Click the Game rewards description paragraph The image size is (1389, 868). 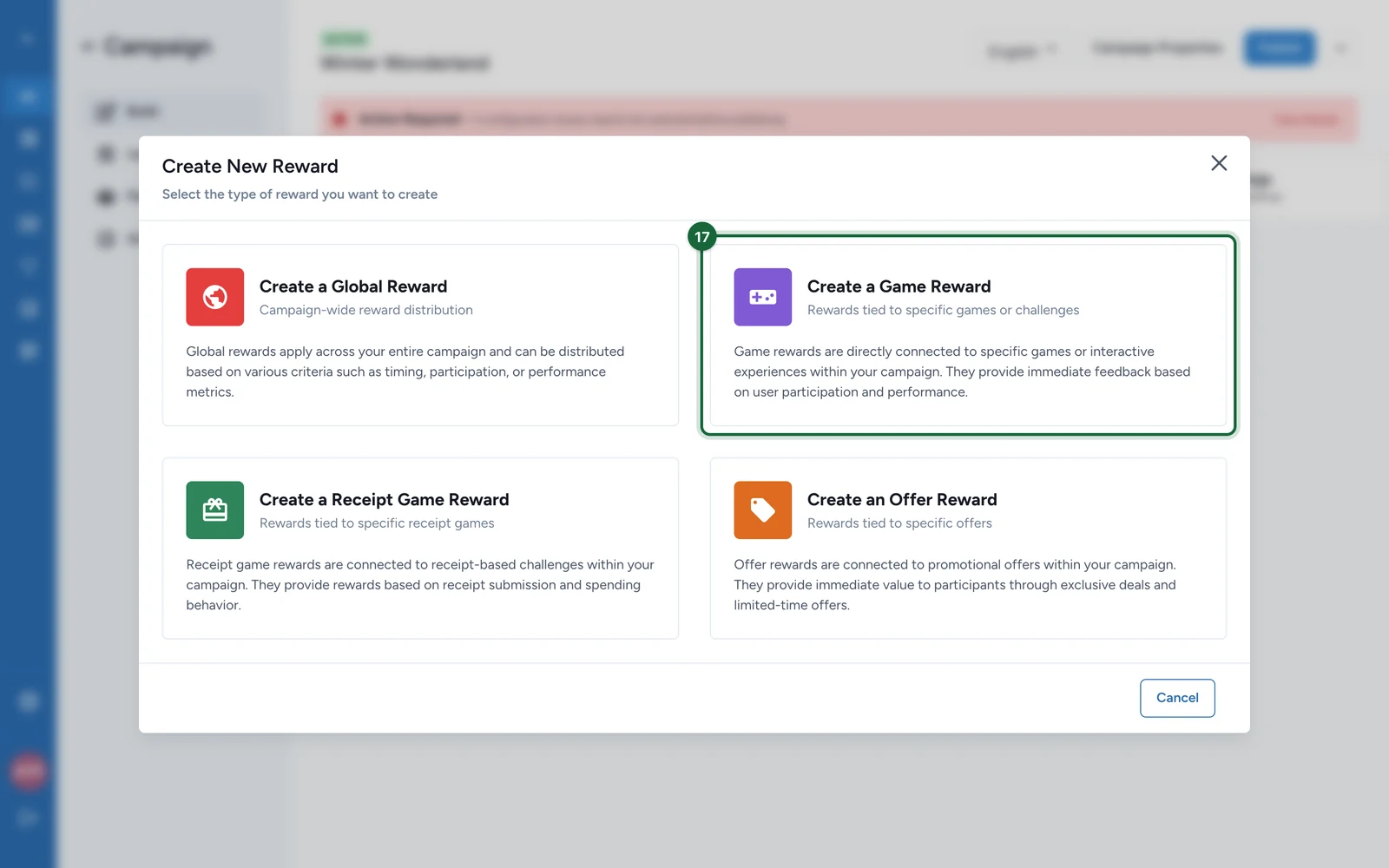[x=962, y=372]
